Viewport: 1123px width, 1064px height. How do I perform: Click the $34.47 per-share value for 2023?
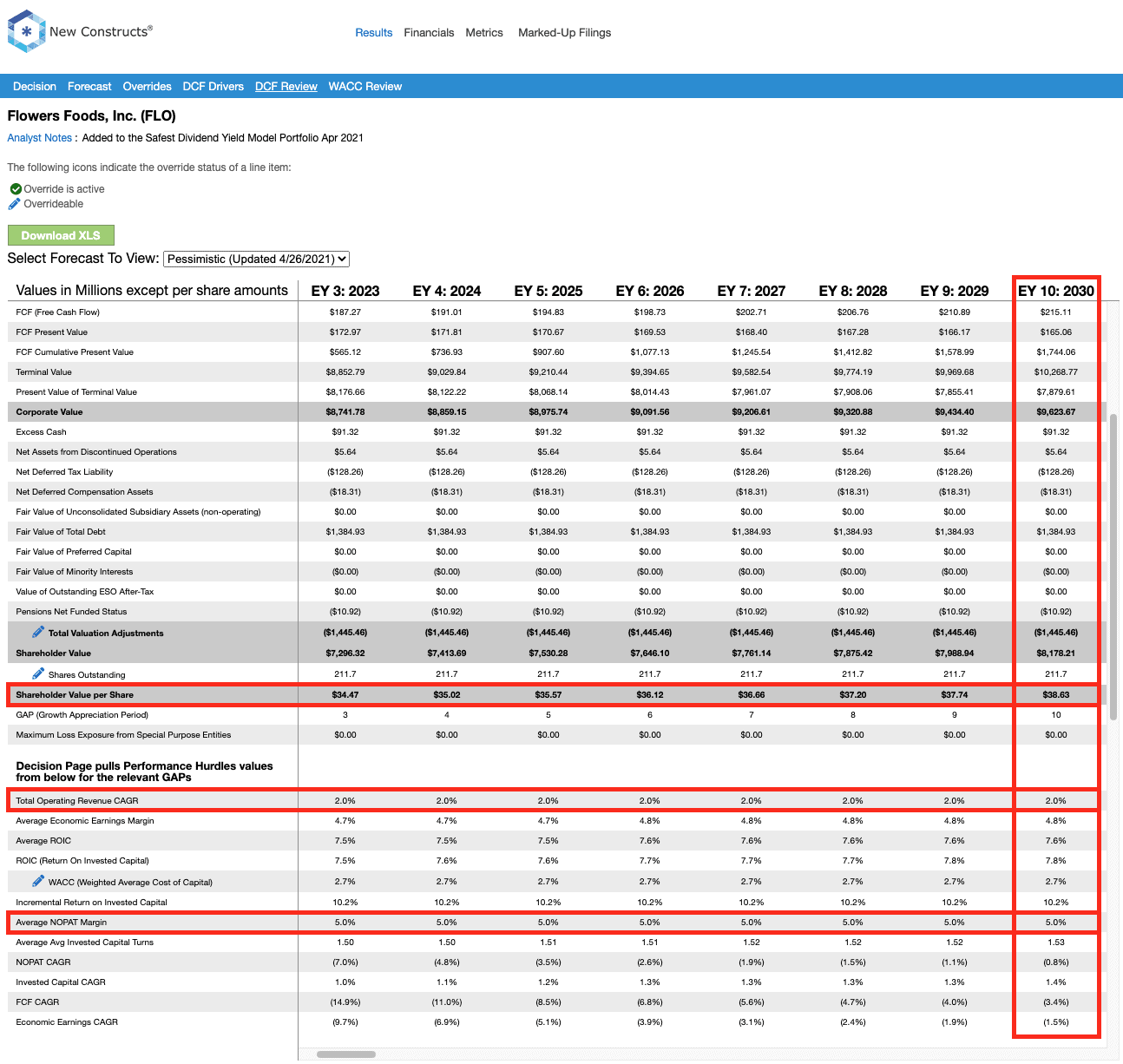pos(345,695)
